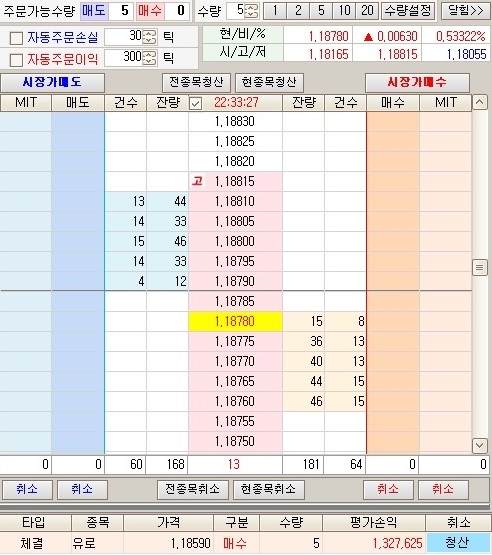Screen dimensions: 492x555
Task: Collapse panel with 닫힘>> button
Action: (x=465, y=10)
